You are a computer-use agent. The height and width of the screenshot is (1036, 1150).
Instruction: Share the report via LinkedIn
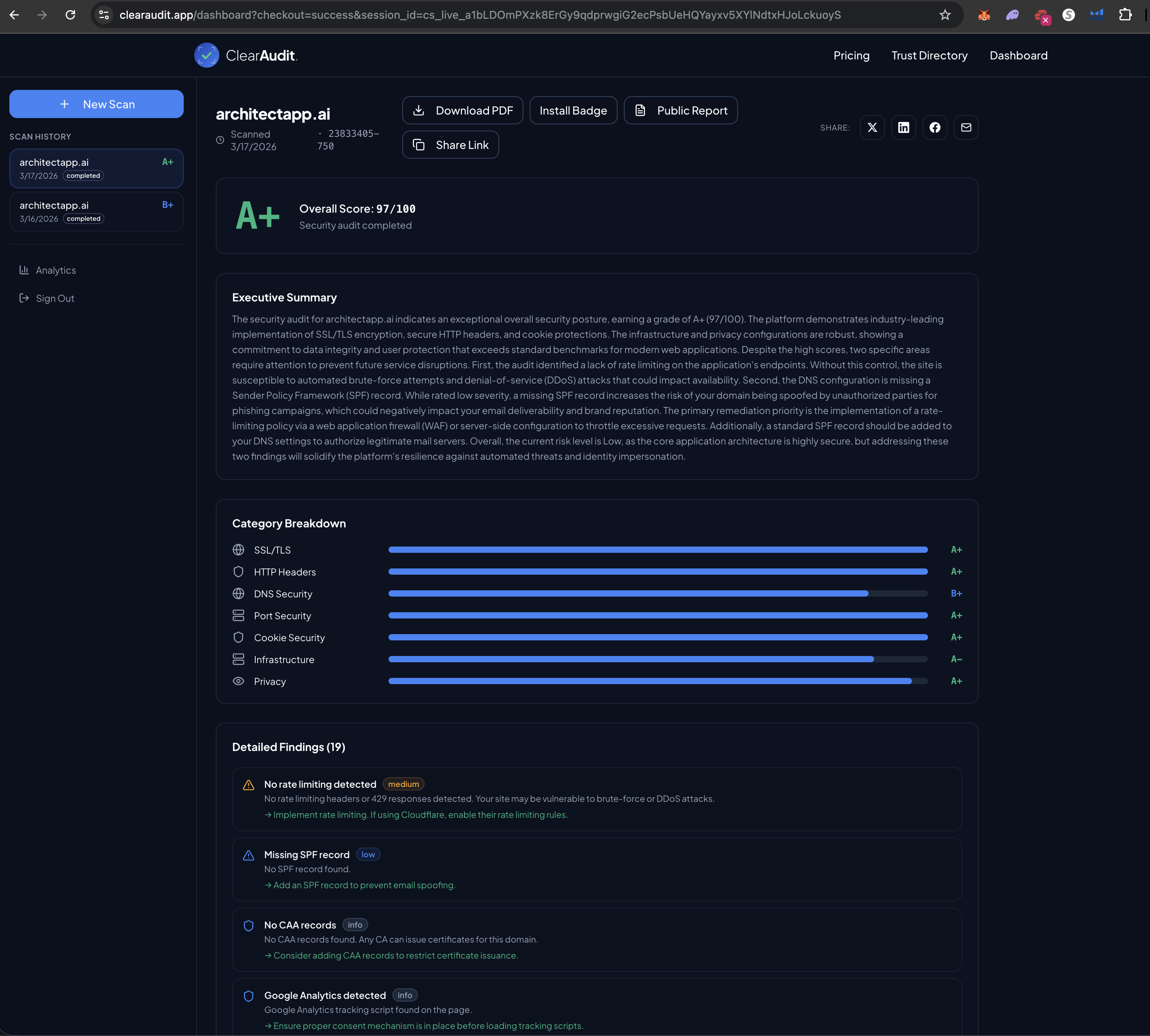click(904, 127)
